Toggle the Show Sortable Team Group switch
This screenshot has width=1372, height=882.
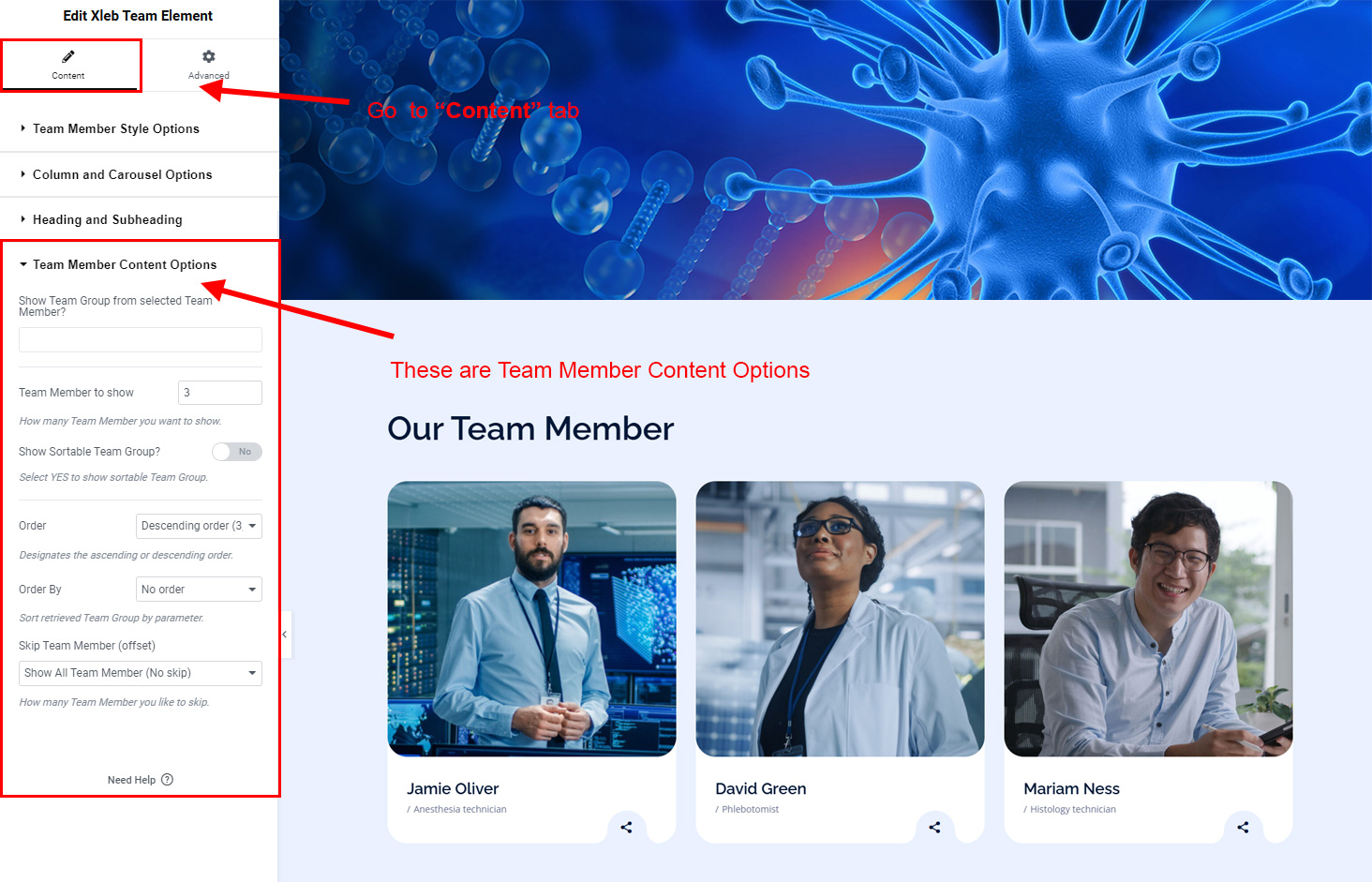(x=236, y=452)
